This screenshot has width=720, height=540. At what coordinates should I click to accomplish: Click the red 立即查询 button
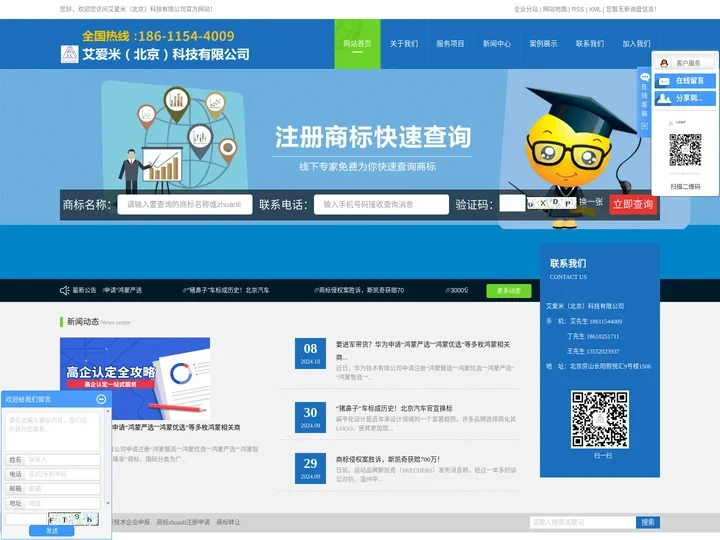click(633, 204)
